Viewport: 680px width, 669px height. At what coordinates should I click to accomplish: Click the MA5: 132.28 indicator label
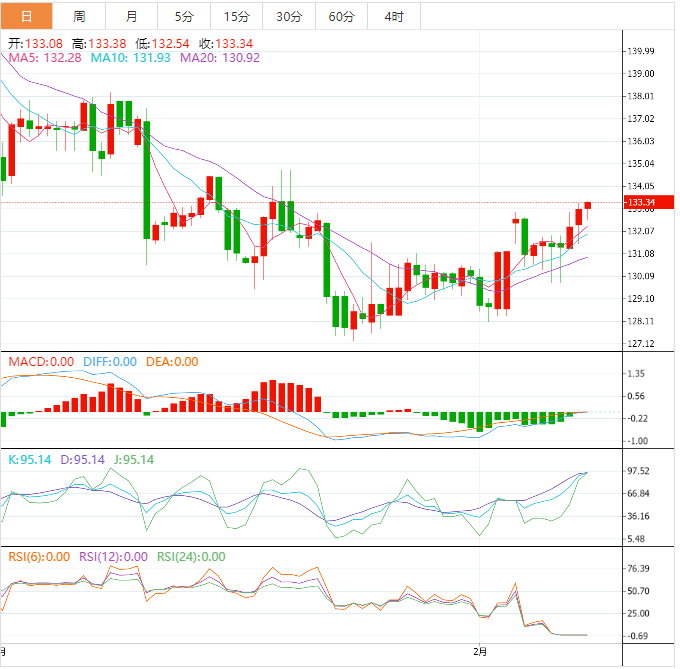(x=45, y=58)
